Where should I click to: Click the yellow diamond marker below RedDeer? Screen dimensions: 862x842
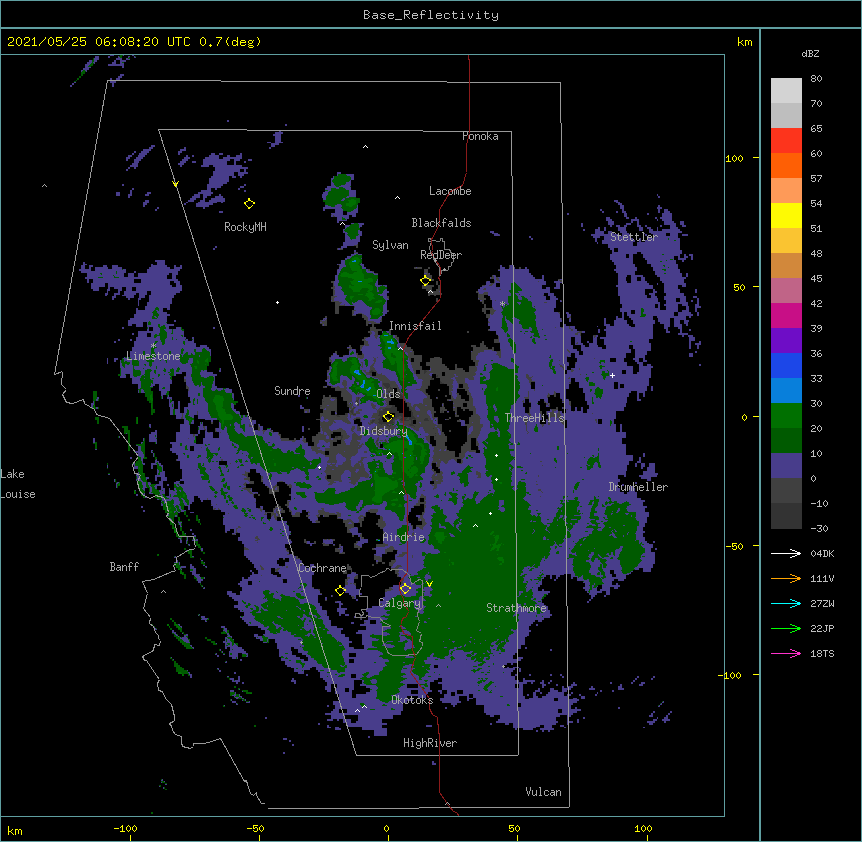point(426,280)
